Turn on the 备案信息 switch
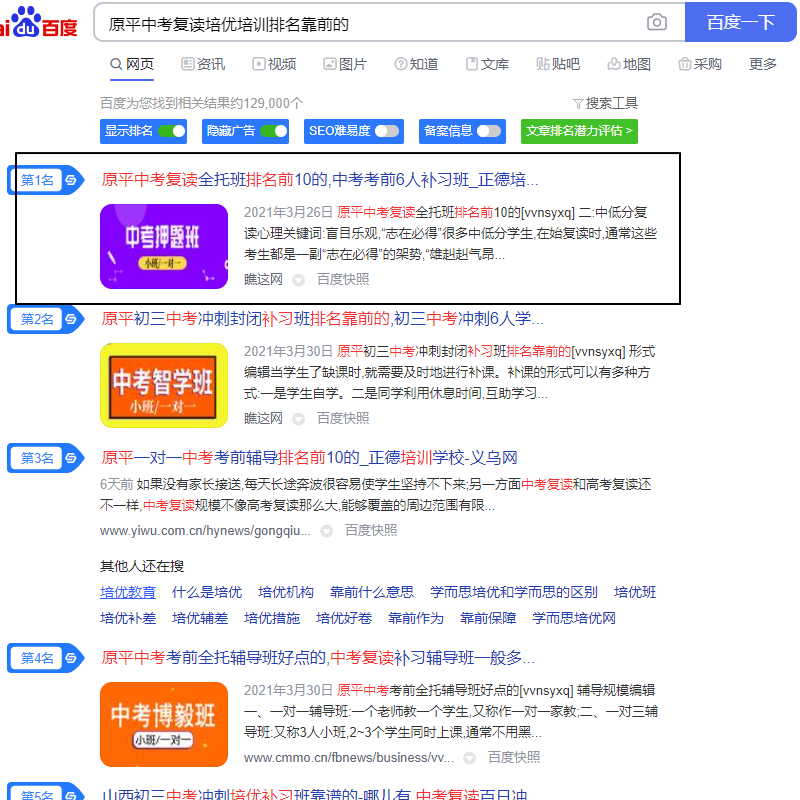 click(489, 131)
